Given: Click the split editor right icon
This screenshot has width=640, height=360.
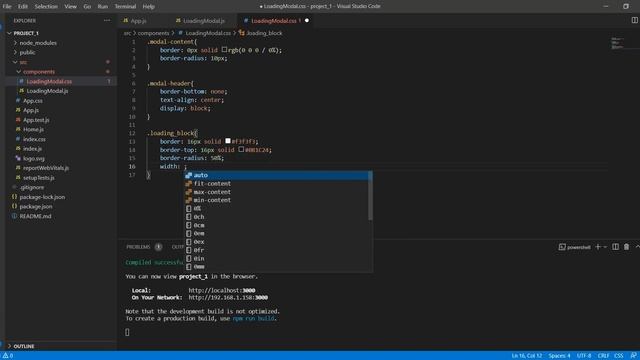Looking at the screenshot, I should coord(634,20).
